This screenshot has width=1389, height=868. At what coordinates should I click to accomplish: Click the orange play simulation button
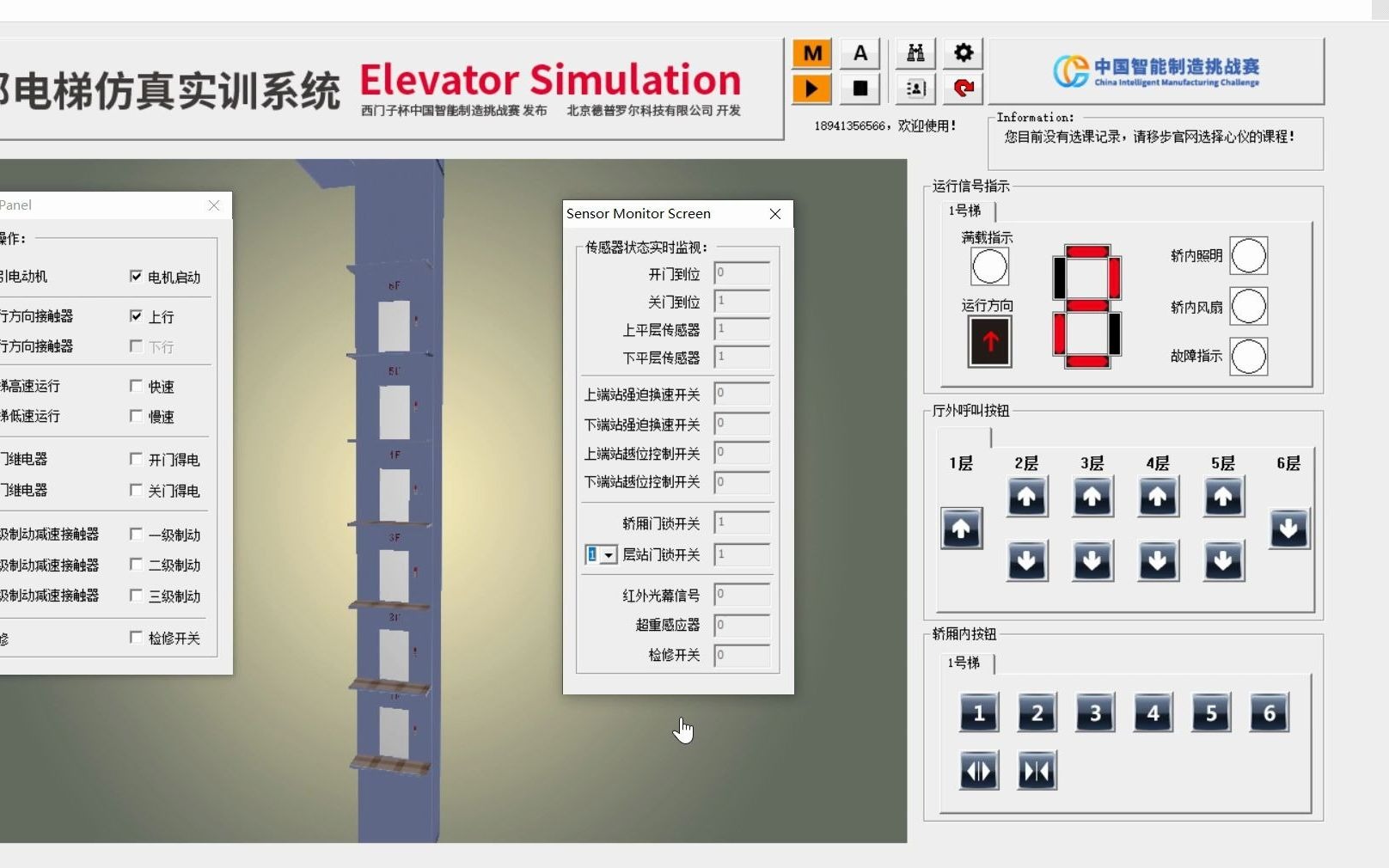(x=812, y=88)
